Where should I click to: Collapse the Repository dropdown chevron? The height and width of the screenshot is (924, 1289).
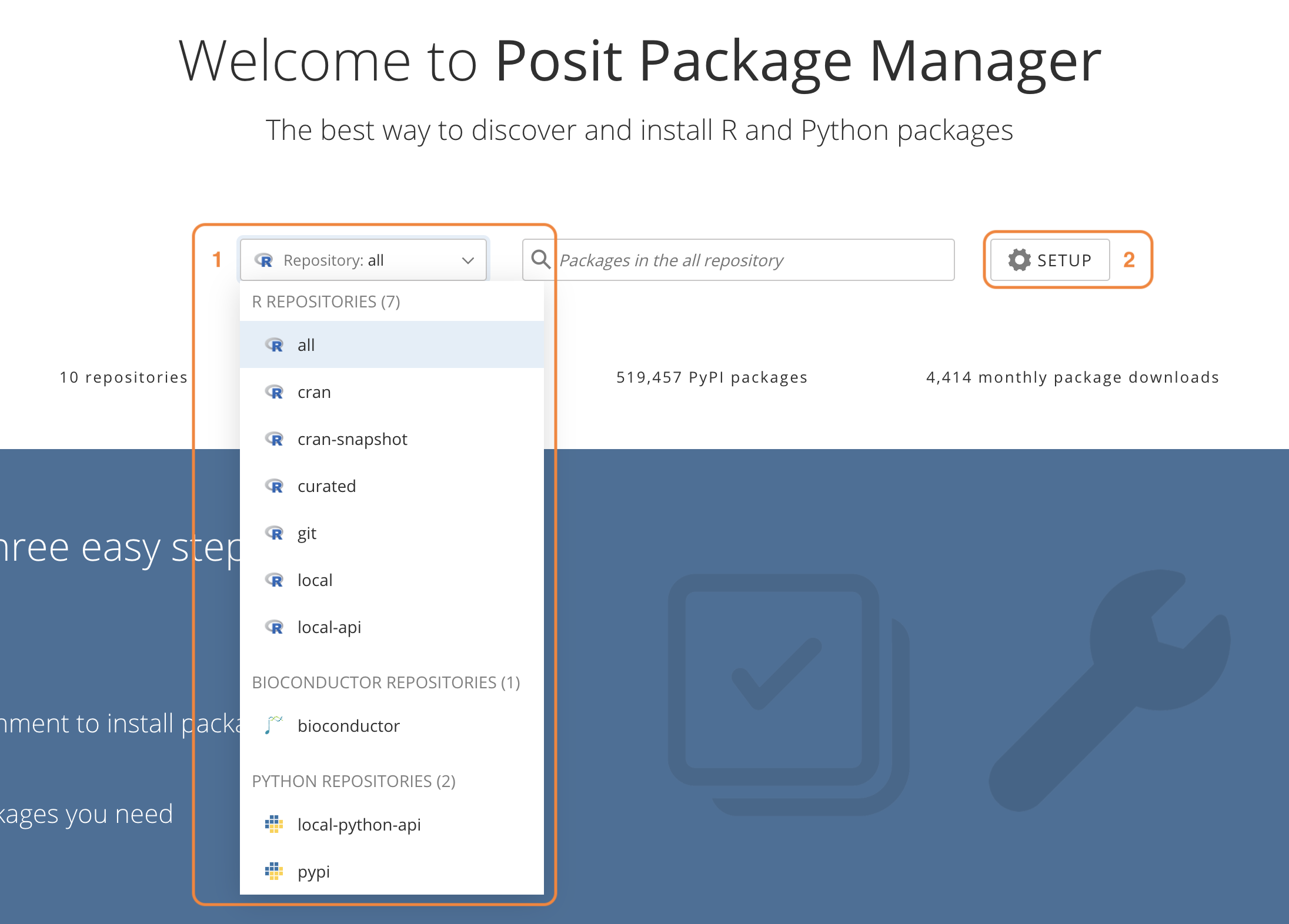[468, 260]
